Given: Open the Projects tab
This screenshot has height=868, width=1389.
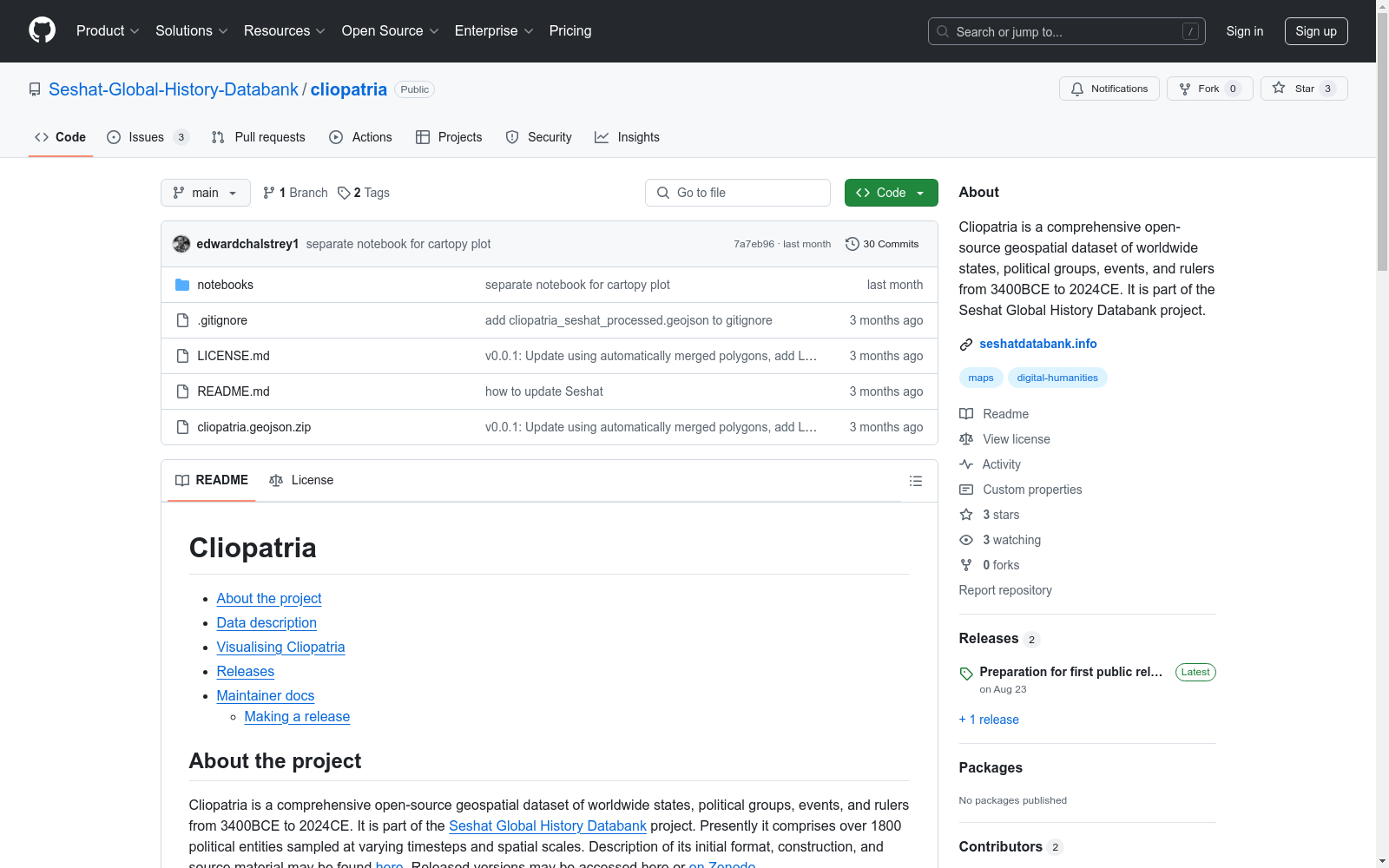Looking at the screenshot, I should (x=449, y=137).
